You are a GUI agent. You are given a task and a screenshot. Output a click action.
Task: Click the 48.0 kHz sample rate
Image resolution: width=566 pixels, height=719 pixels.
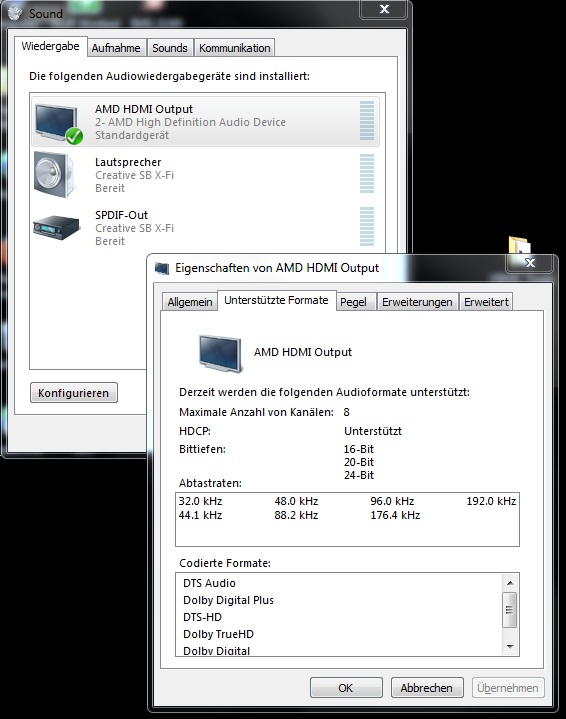click(x=296, y=501)
